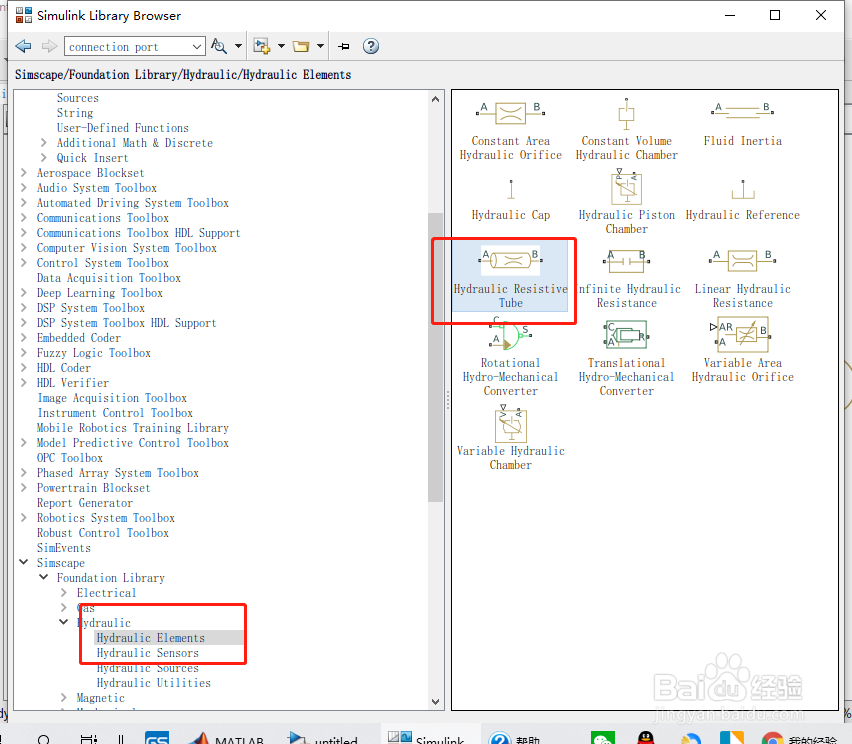This screenshot has width=852, height=744.
Task: Expand the Electrical library node
Action: point(64,592)
